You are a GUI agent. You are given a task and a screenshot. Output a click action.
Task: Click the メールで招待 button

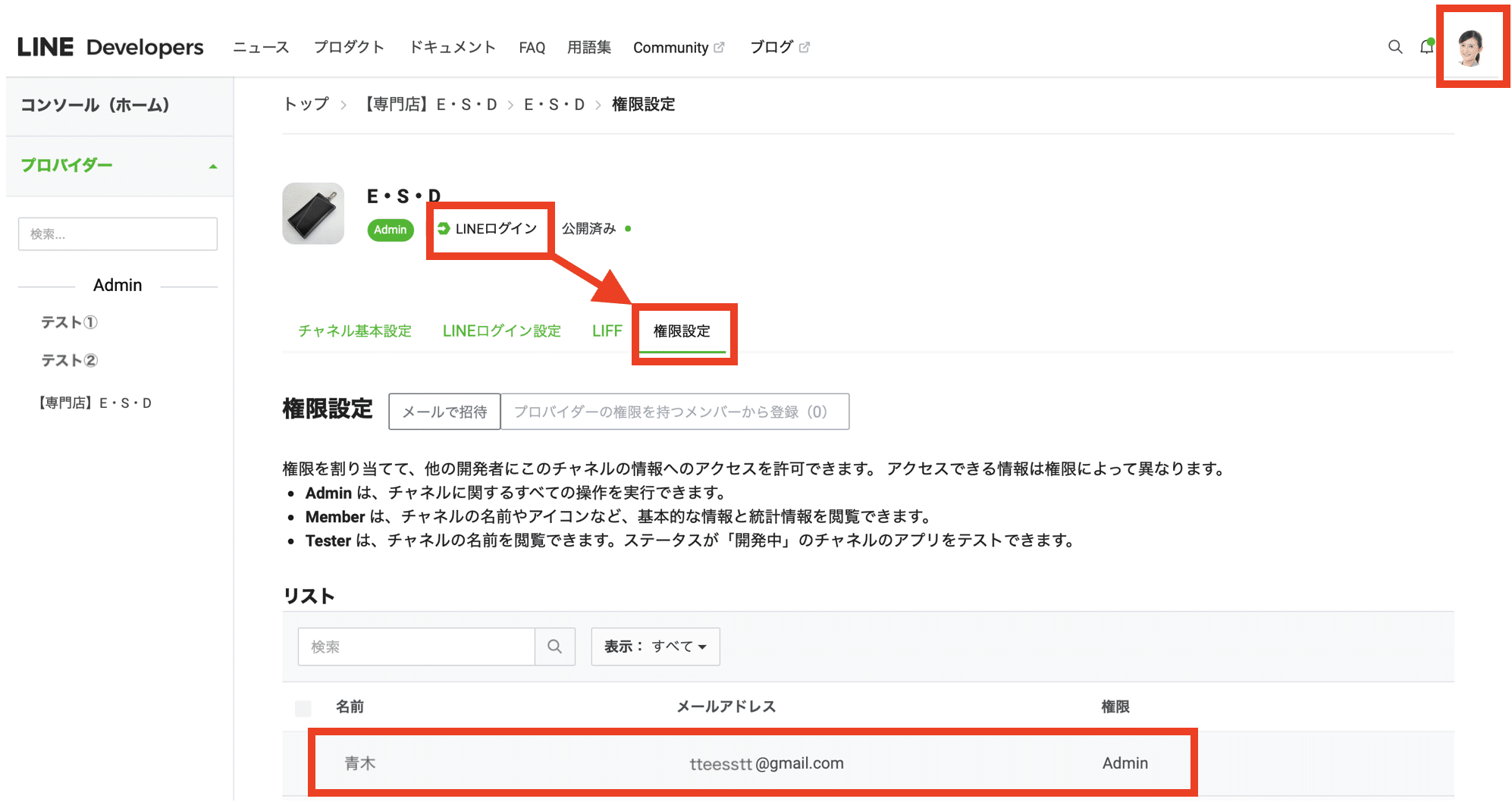pos(444,412)
